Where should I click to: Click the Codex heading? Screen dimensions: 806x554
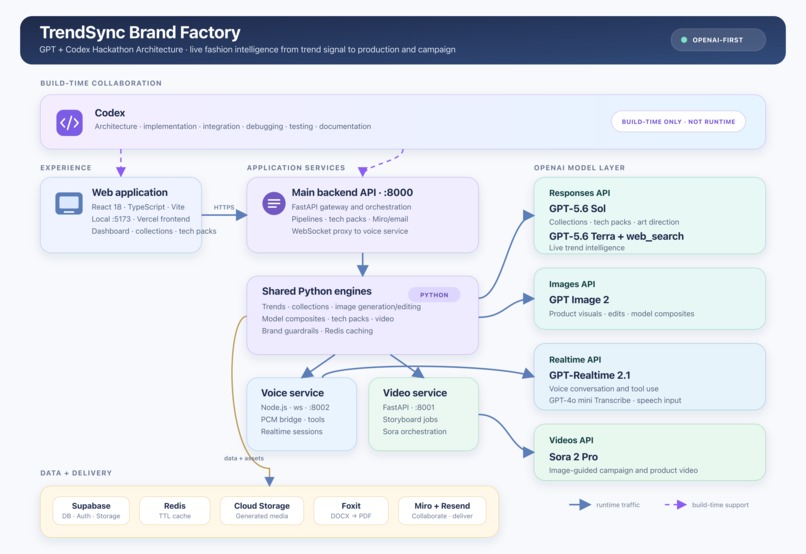109,113
